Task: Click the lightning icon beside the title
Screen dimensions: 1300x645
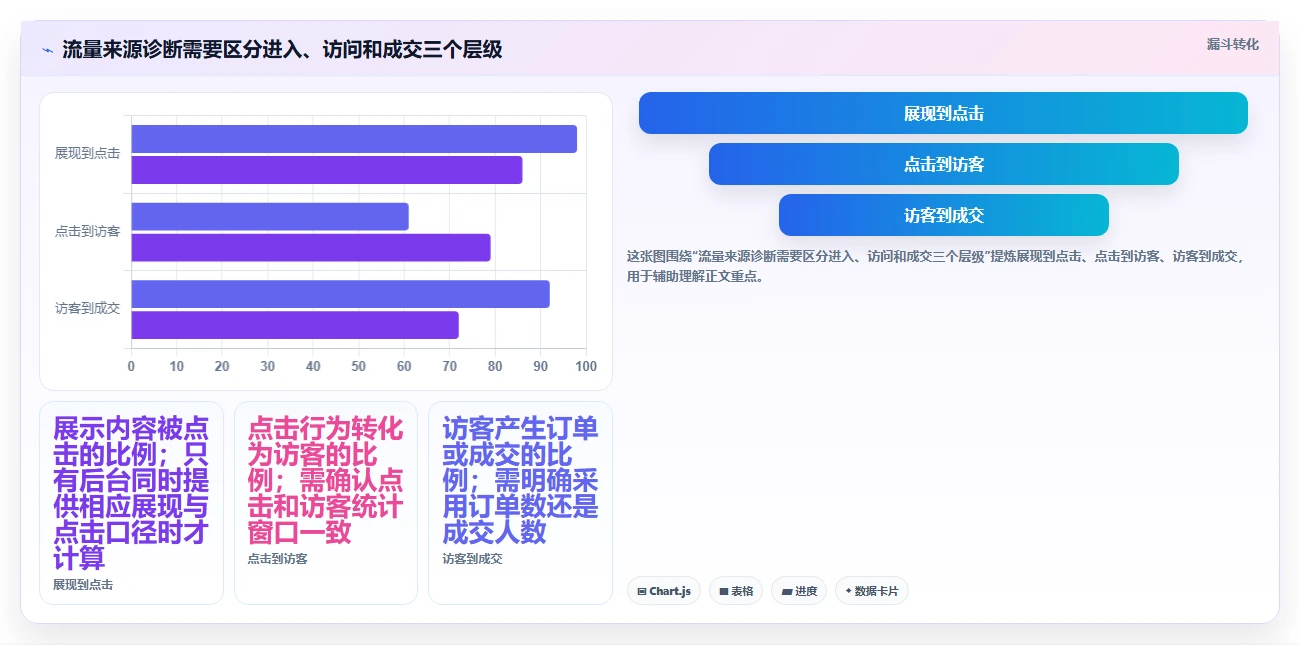Action: (48, 50)
